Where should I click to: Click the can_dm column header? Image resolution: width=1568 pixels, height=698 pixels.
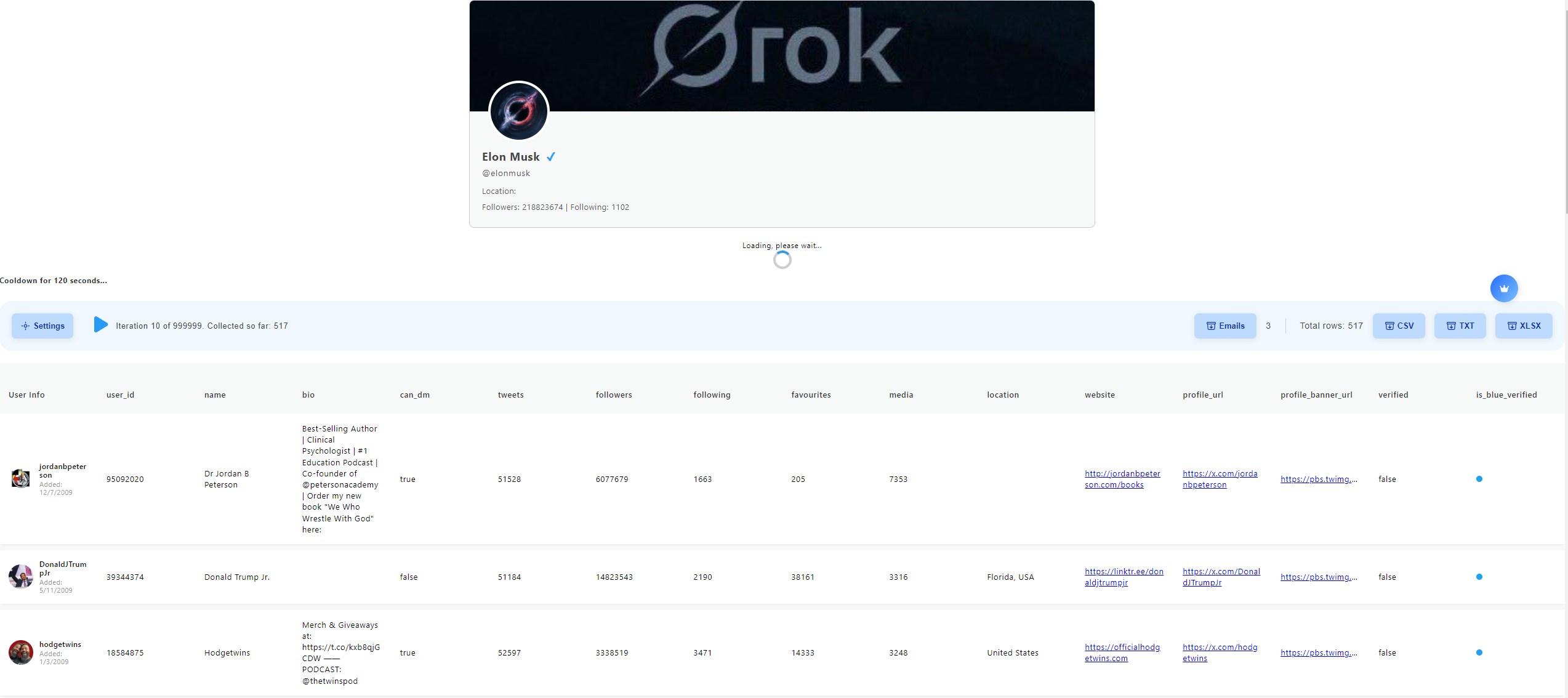[414, 395]
